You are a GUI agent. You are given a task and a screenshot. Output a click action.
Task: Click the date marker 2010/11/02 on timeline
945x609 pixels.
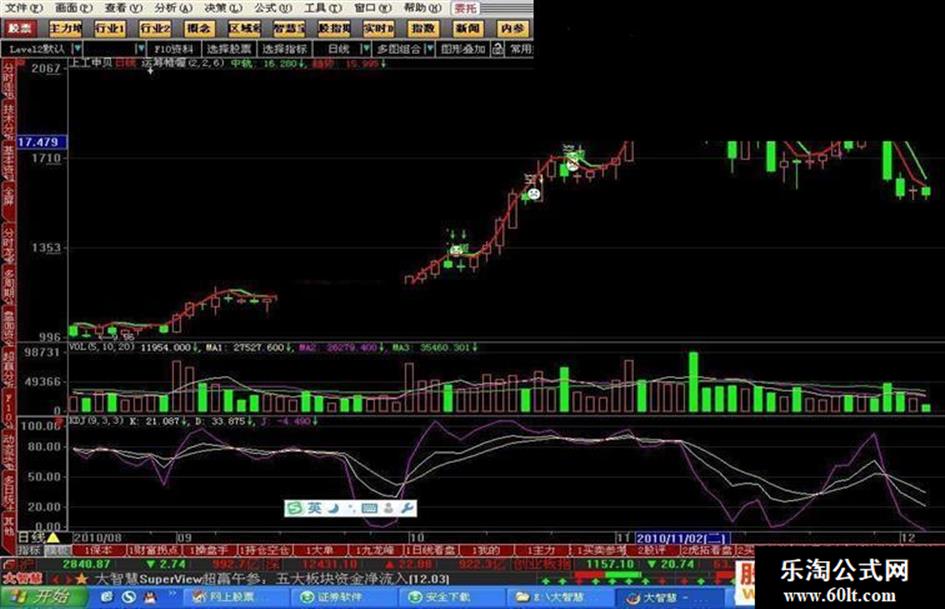[681, 538]
